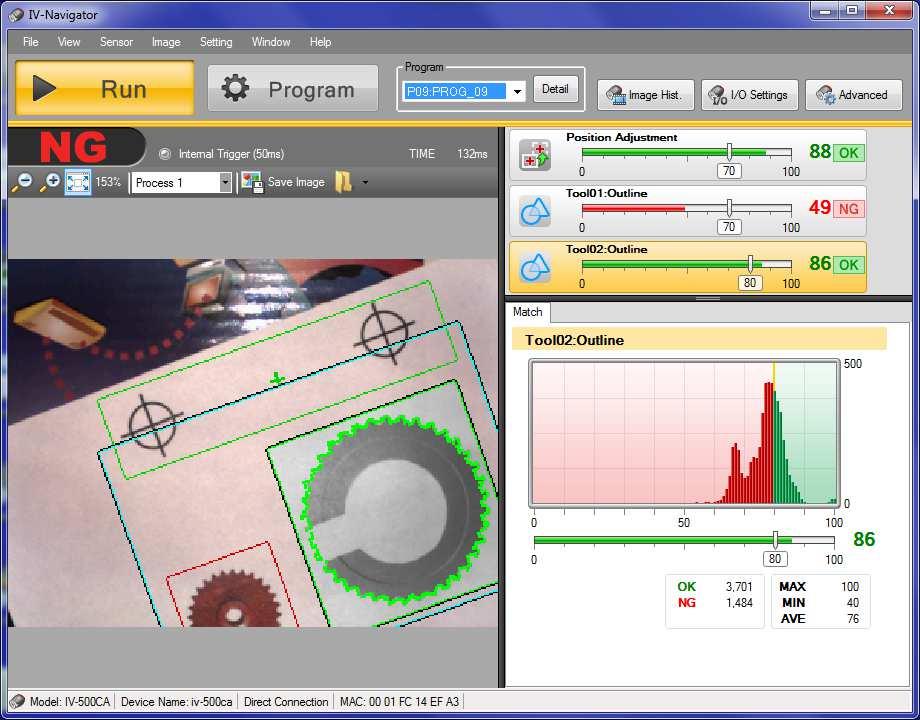Minimize the IV-Navigator window
This screenshot has height=720, width=920.
pyautogui.click(x=825, y=11)
